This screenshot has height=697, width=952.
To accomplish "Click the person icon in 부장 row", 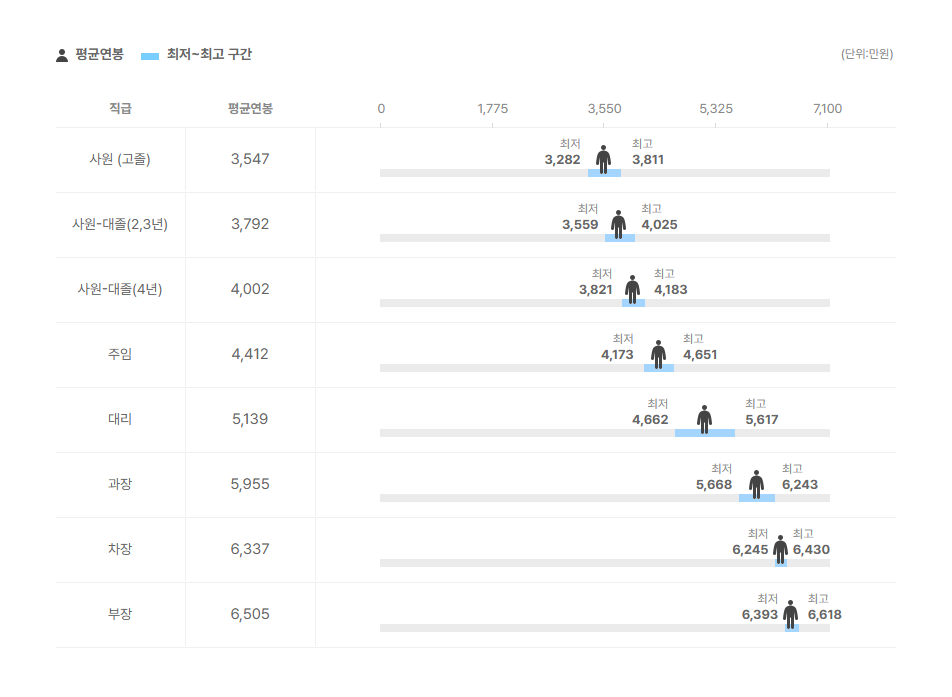I will tap(790, 614).
